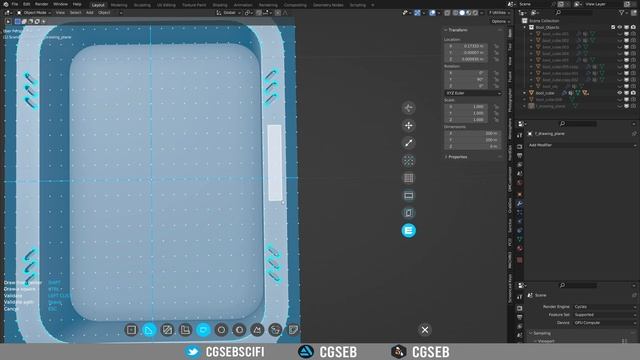Open the transform pivot point selector
The height and width of the screenshot is (360, 640).
click(248, 13)
